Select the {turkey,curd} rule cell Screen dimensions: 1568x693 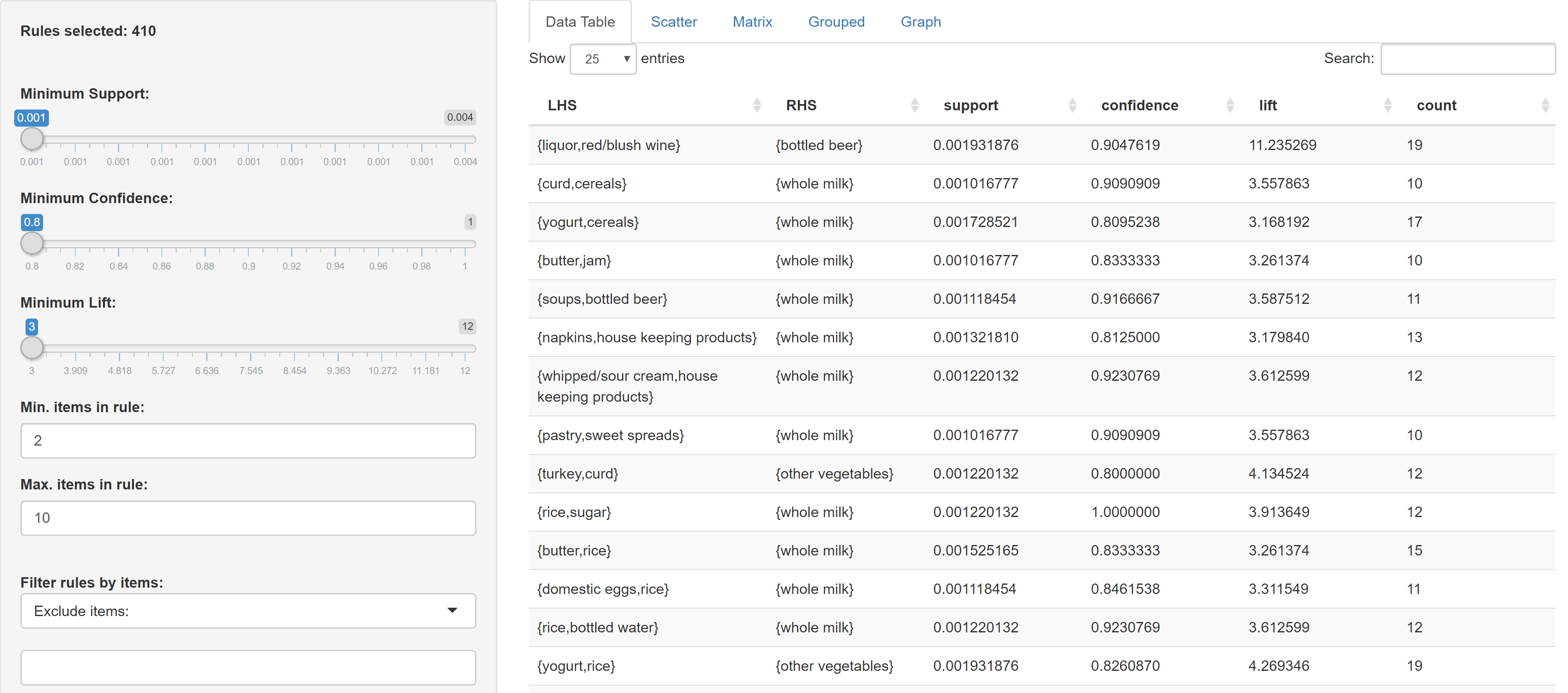pos(577,474)
